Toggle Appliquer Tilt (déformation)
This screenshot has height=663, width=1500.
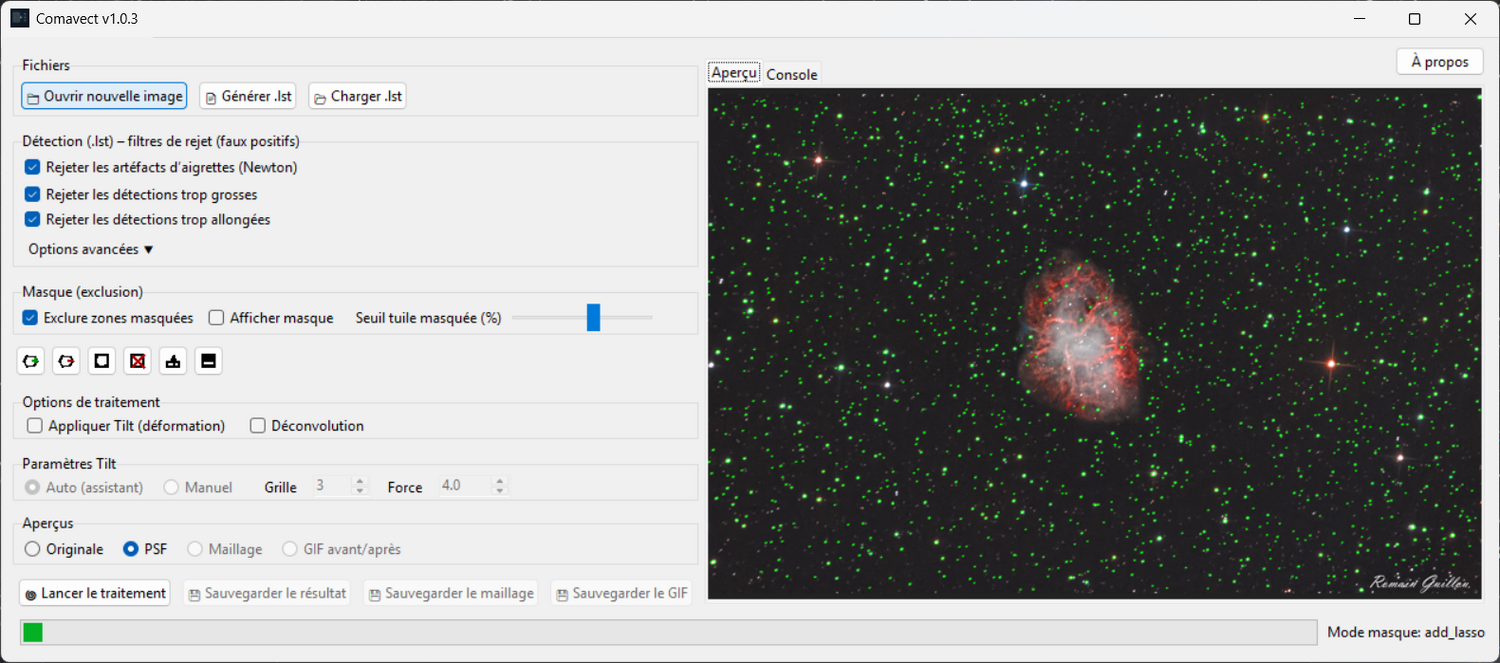(34, 425)
